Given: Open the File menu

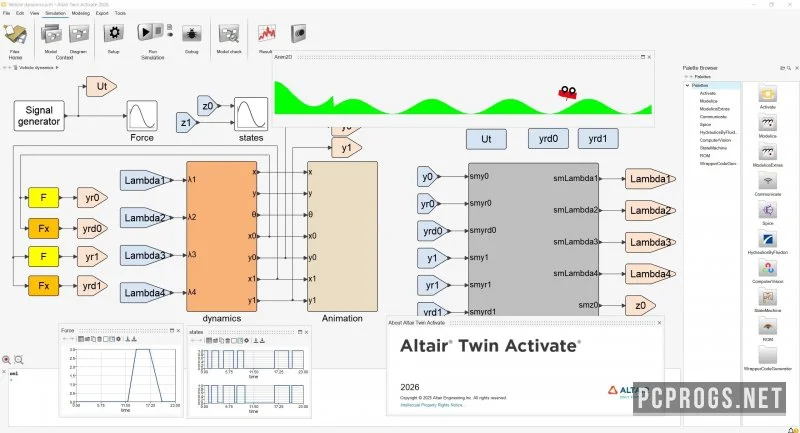Looking at the screenshot, I should [x=7, y=13].
